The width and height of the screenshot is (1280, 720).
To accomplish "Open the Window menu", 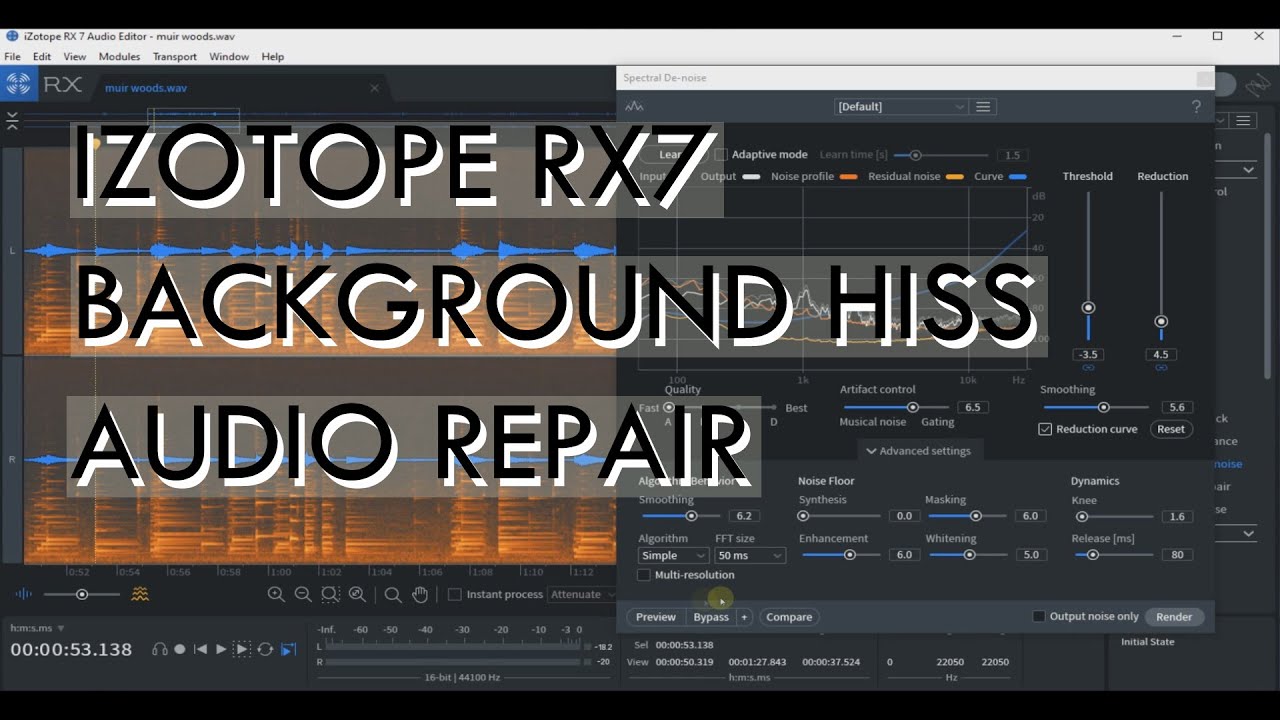I will tap(229, 57).
